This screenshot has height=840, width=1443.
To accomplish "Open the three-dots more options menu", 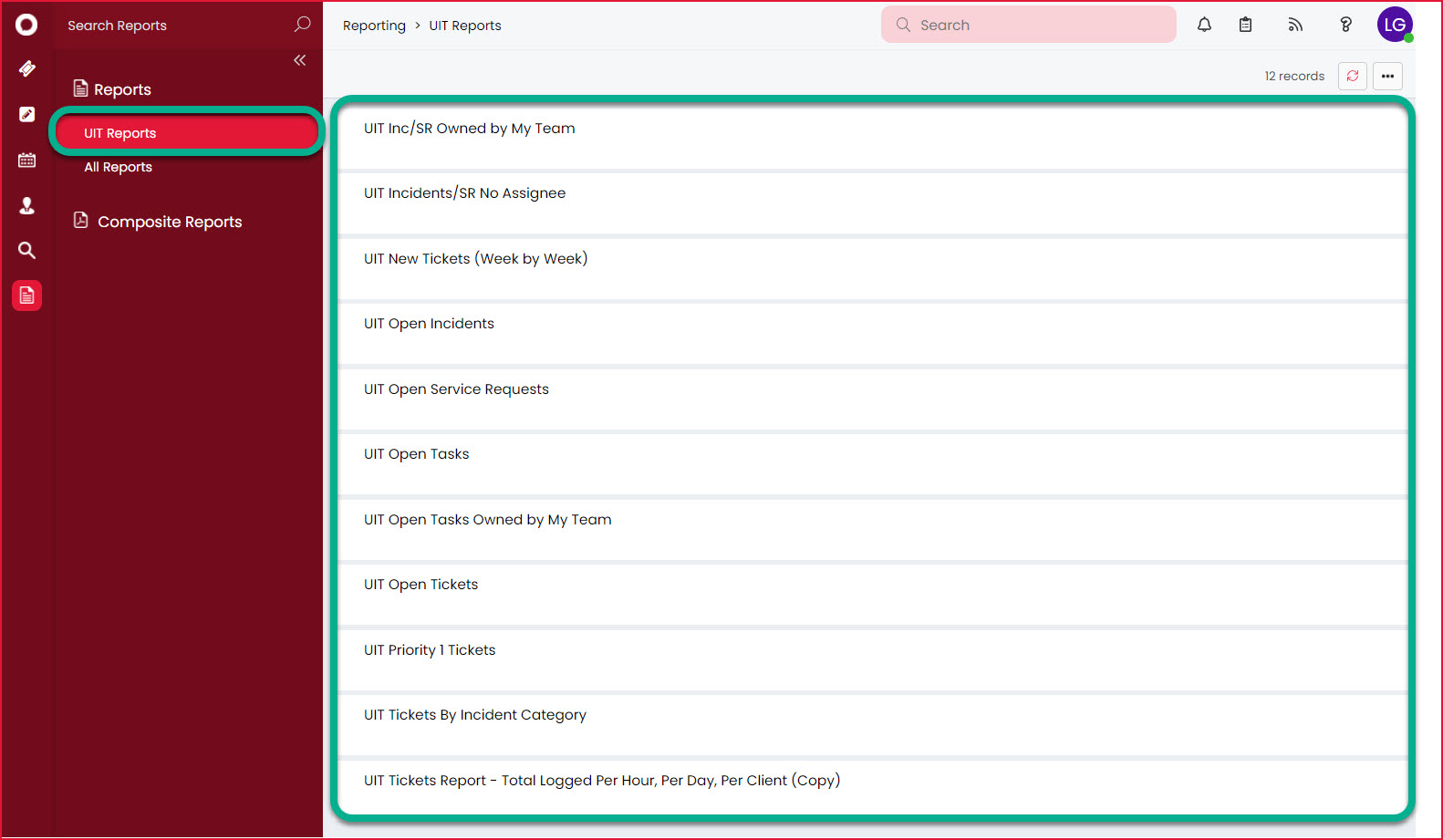I will coord(1387,76).
